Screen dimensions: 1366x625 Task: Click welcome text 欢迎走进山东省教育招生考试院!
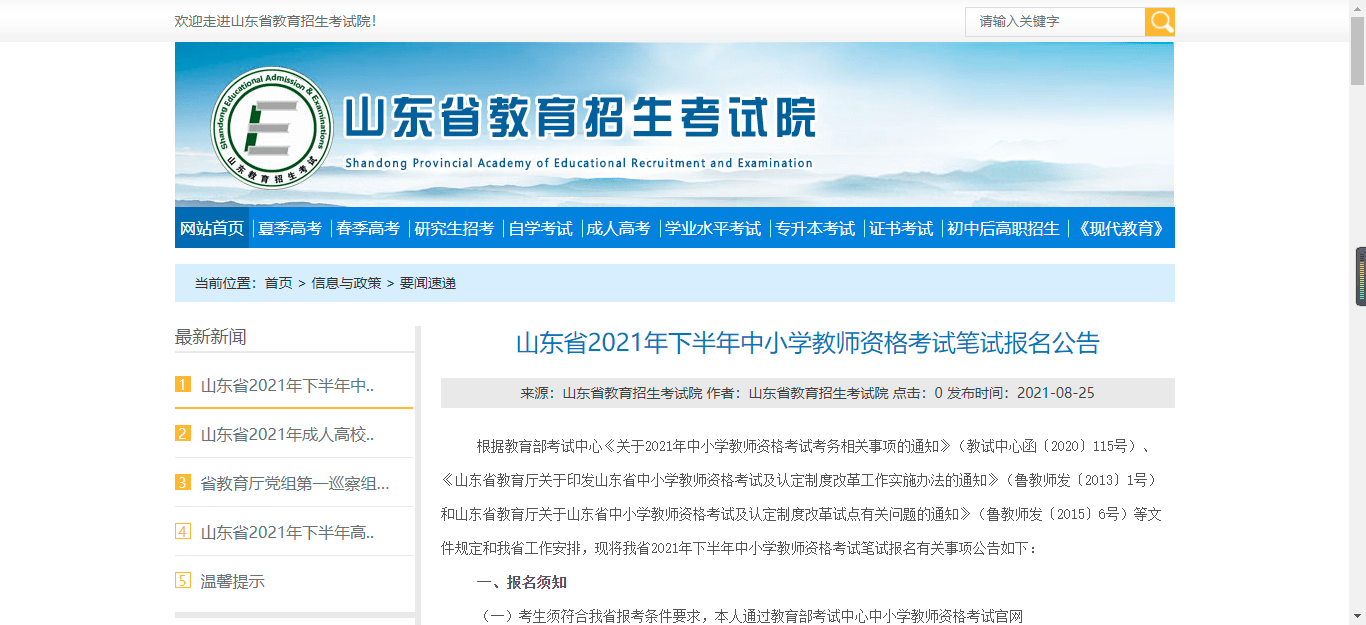276,21
